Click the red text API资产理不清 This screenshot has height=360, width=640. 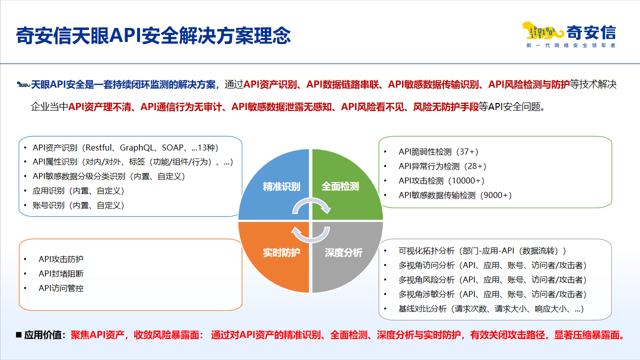point(100,107)
